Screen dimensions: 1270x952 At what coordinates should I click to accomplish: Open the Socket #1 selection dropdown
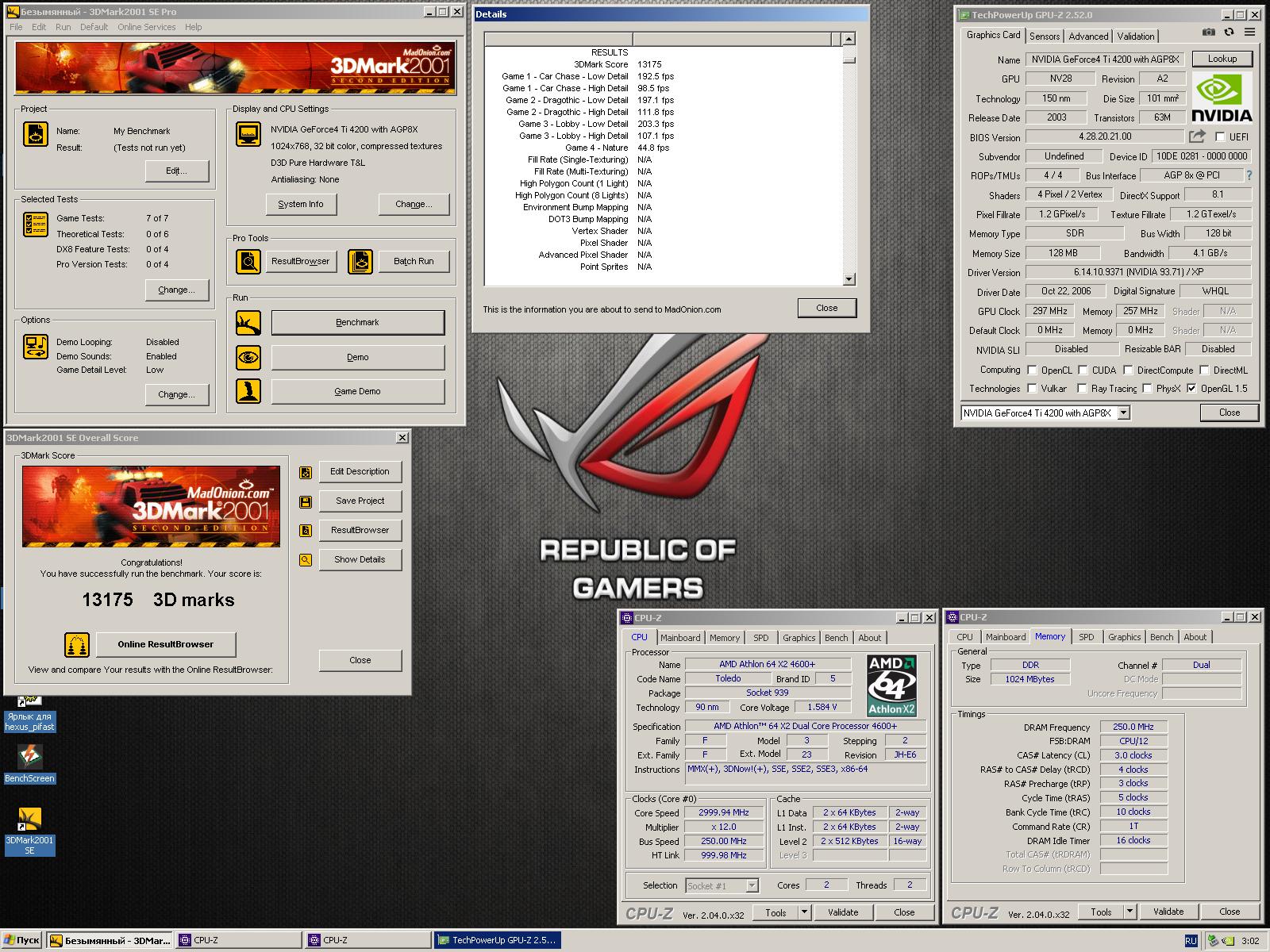(752, 886)
